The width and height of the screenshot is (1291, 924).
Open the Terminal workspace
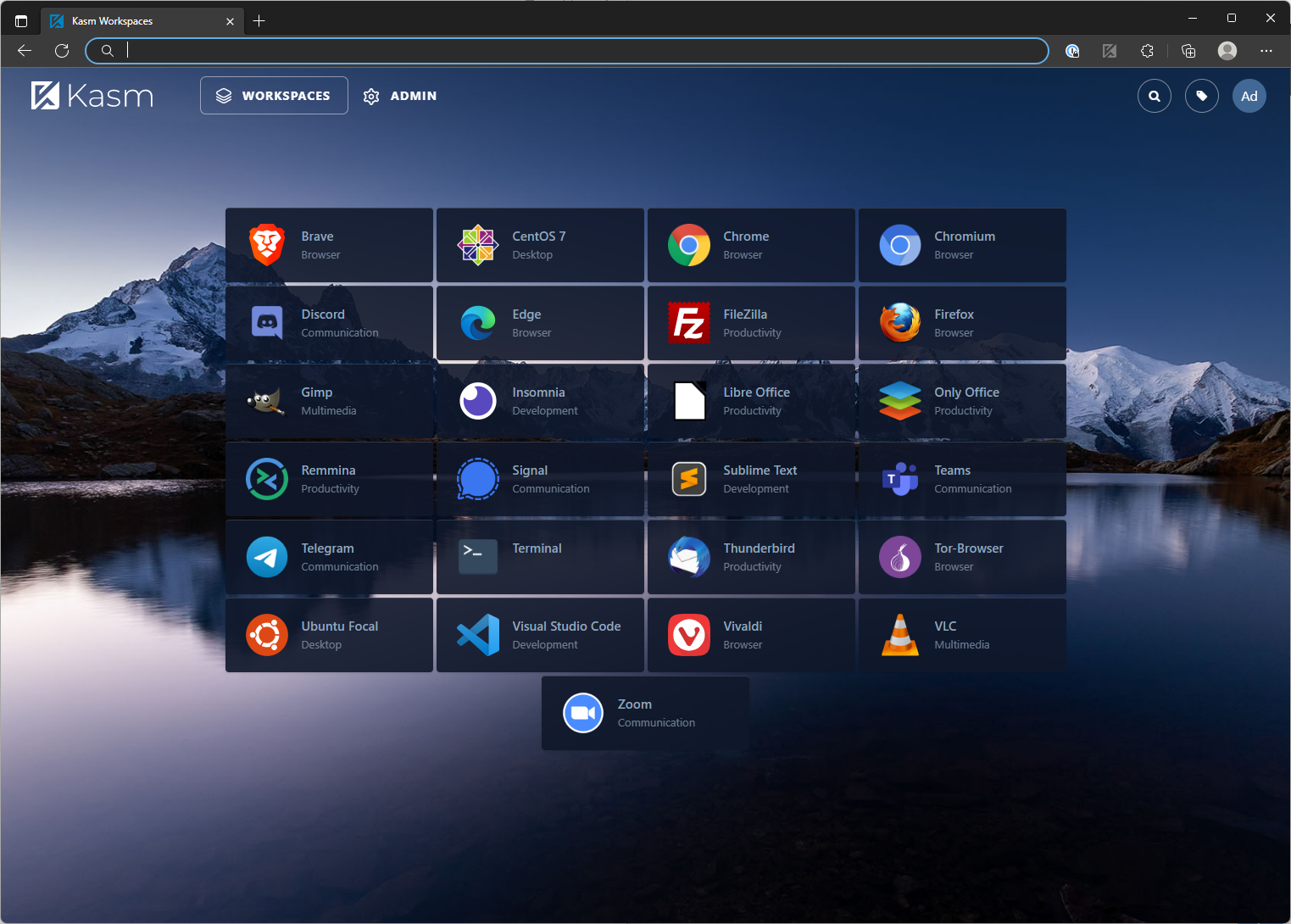(540, 557)
